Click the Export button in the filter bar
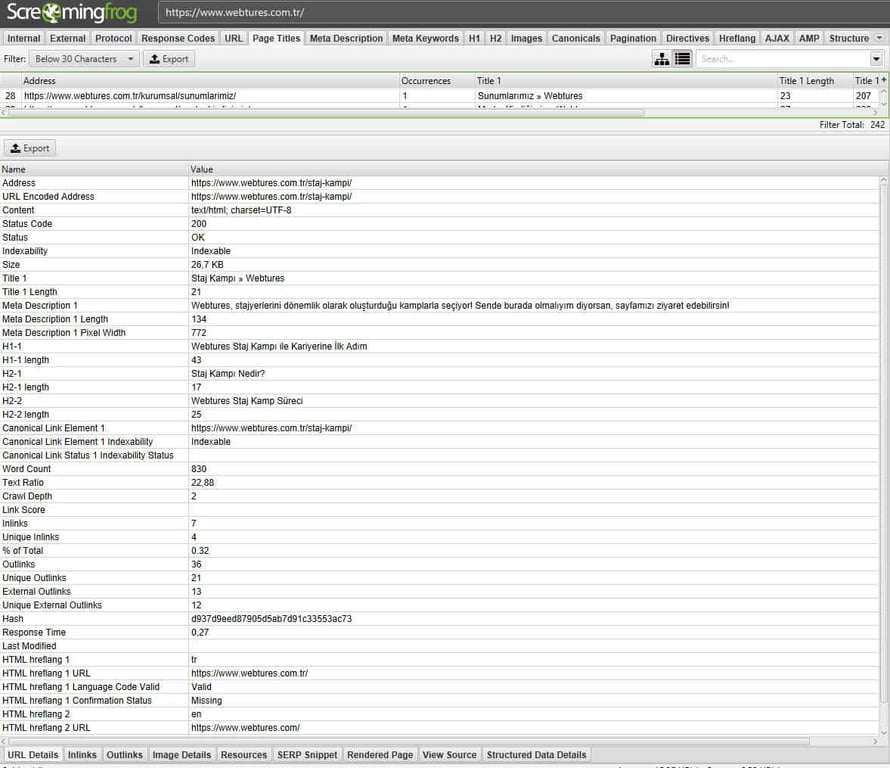Screen dimensions: 890x768 coord(168,58)
